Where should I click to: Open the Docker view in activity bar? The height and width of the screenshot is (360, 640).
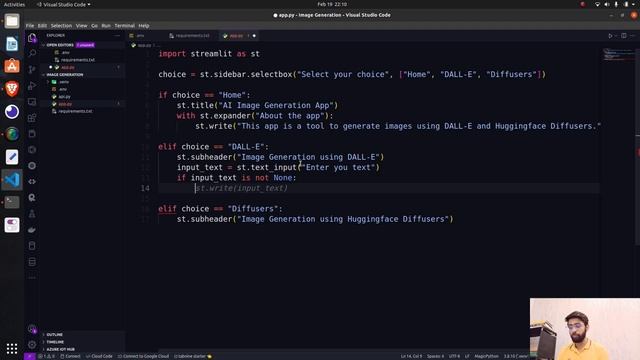click(32, 230)
